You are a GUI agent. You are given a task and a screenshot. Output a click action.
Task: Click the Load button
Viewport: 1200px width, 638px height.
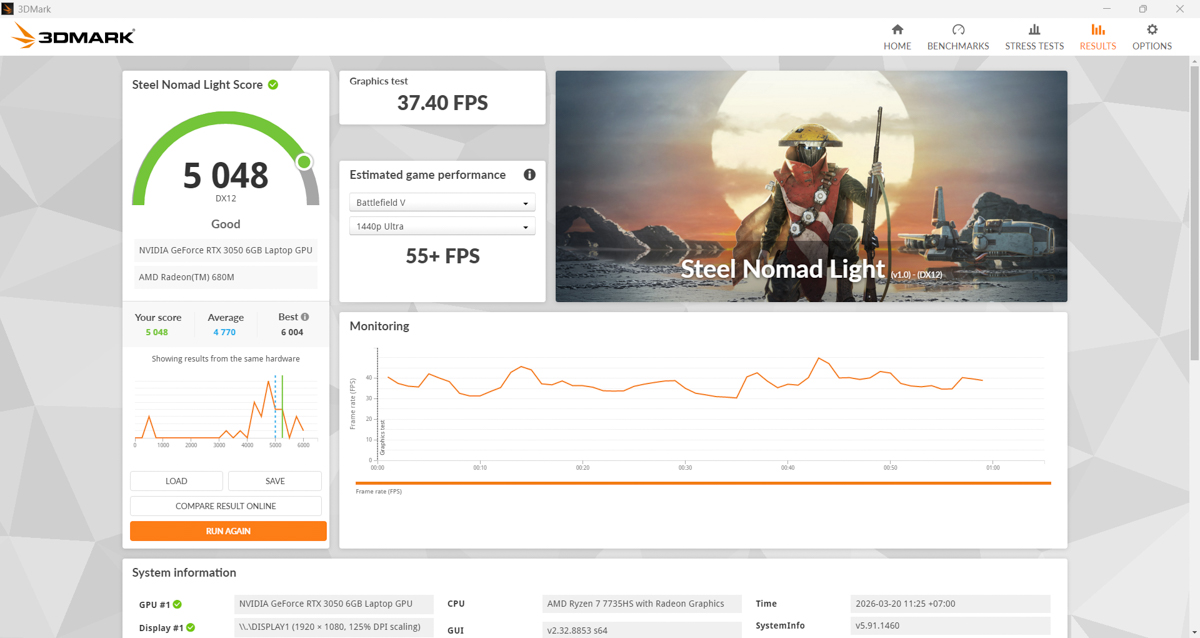tap(176, 480)
